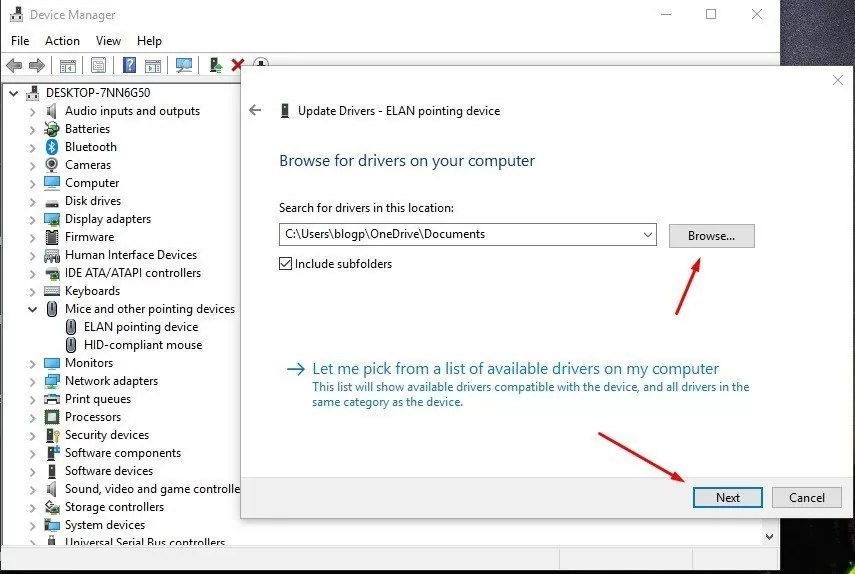
Task: Select the Disk drives icon
Action: pyautogui.click(x=52, y=203)
